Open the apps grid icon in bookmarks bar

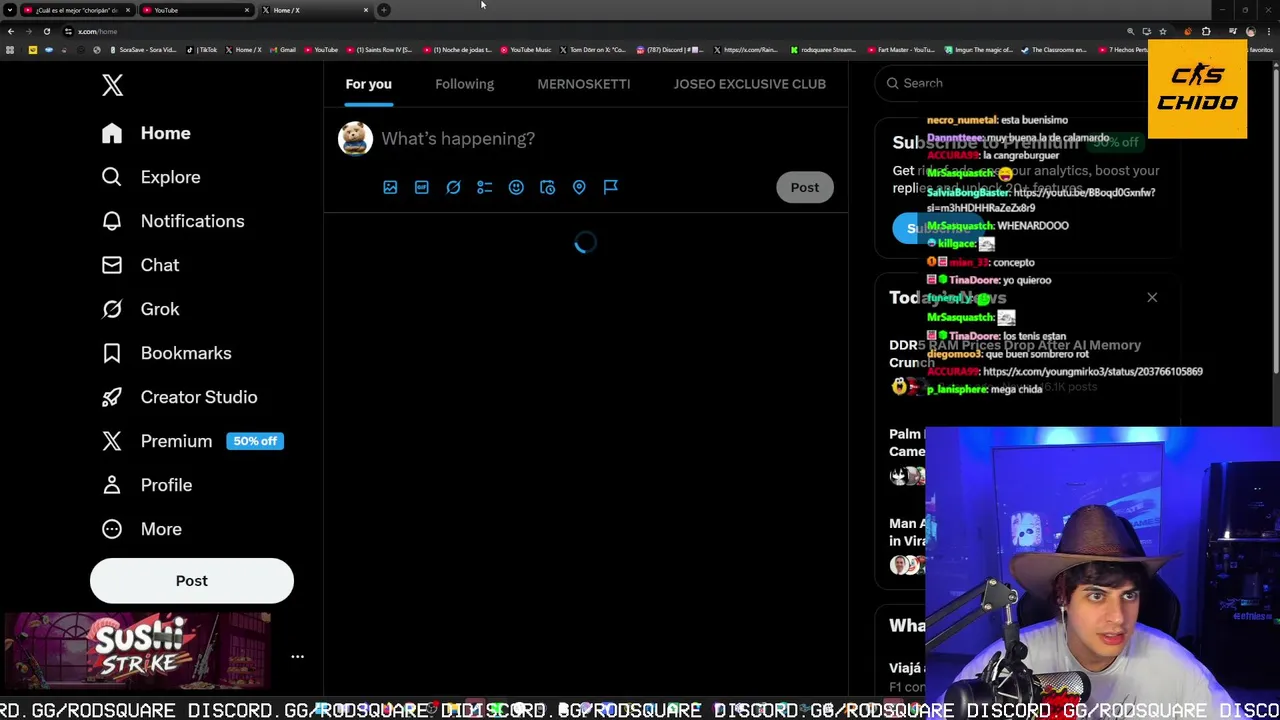10,49
